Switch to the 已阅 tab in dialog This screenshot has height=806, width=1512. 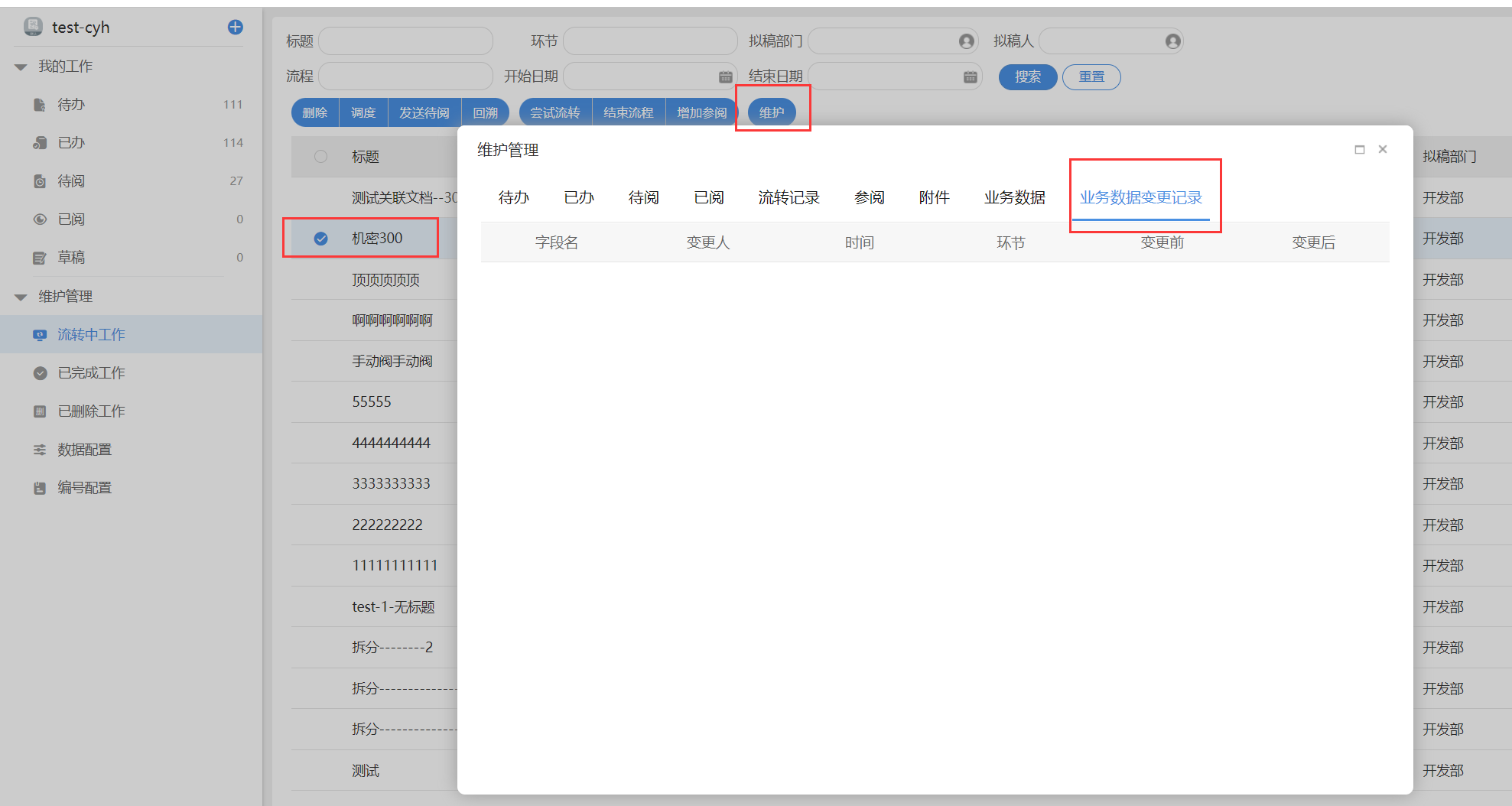point(709,198)
